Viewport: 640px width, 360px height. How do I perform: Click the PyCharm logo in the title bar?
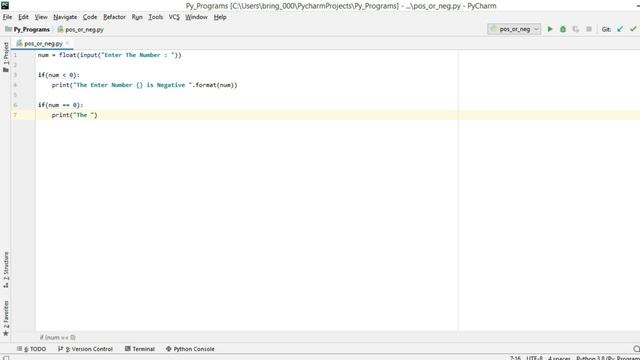pyautogui.click(x=5, y=5)
